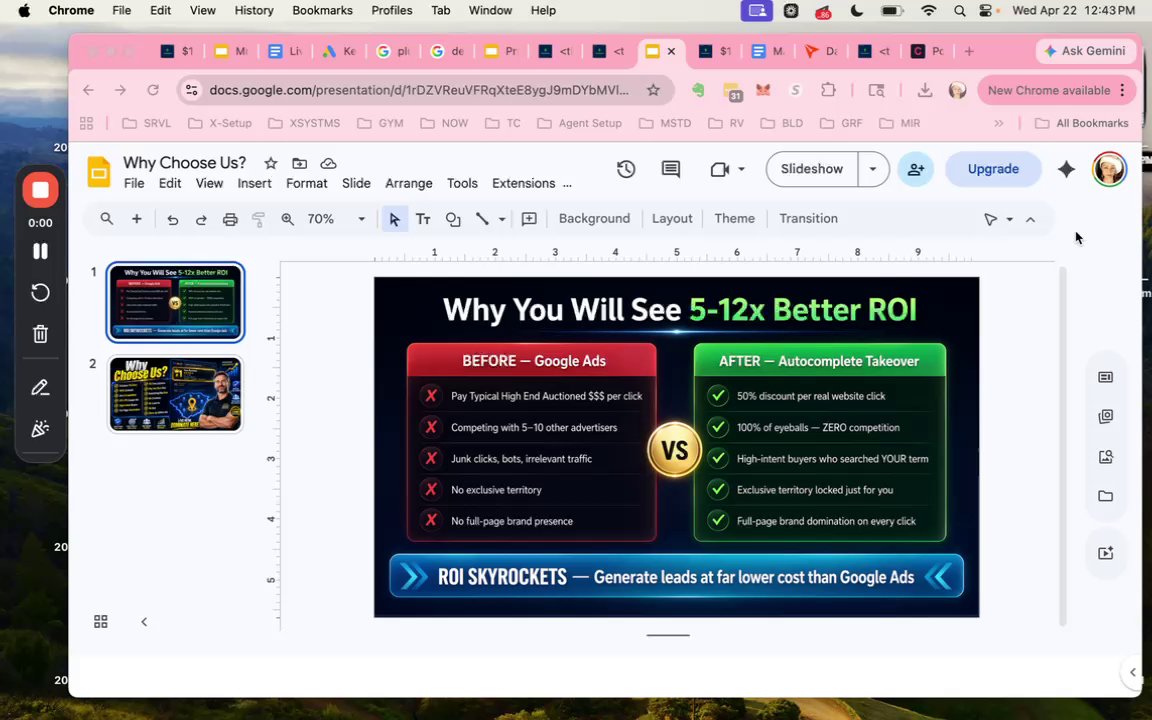Expand the camera meeting dropdown arrow
The width and height of the screenshot is (1152, 720).
click(741, 169)
